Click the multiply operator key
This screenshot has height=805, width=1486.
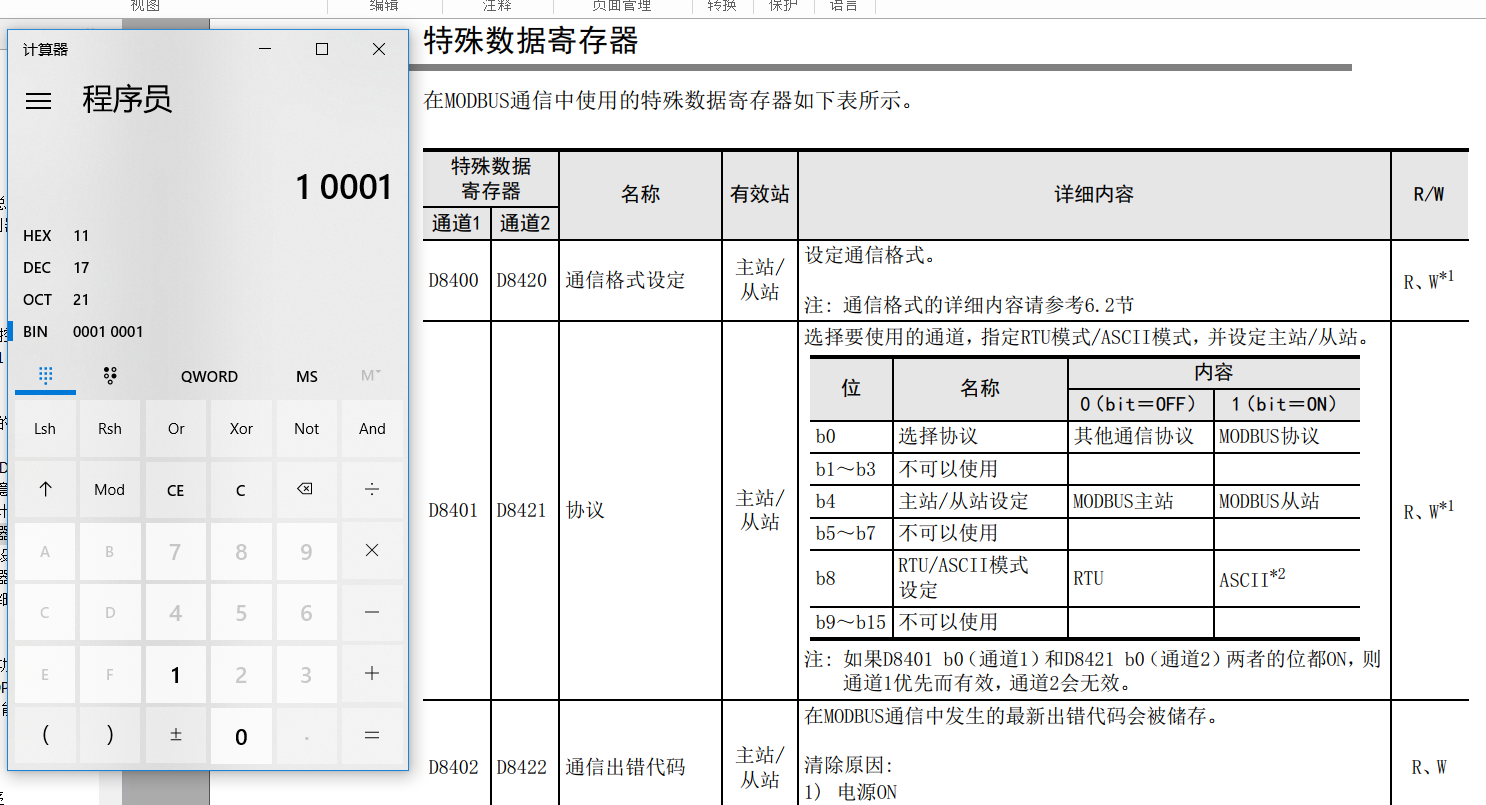point(372,551)
